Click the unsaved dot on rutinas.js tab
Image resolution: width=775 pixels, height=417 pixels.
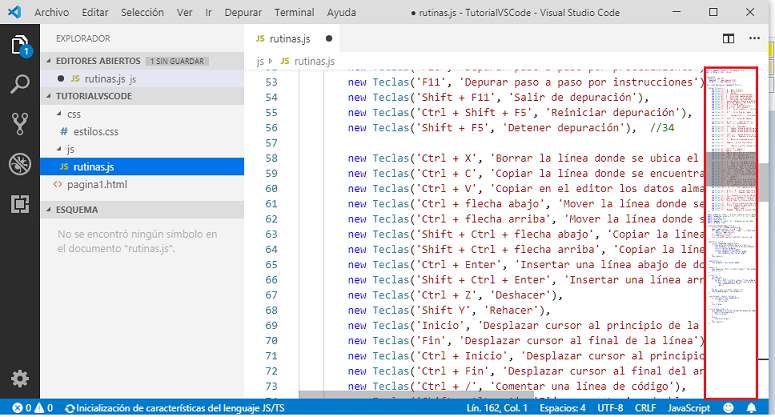click(329, 39)
